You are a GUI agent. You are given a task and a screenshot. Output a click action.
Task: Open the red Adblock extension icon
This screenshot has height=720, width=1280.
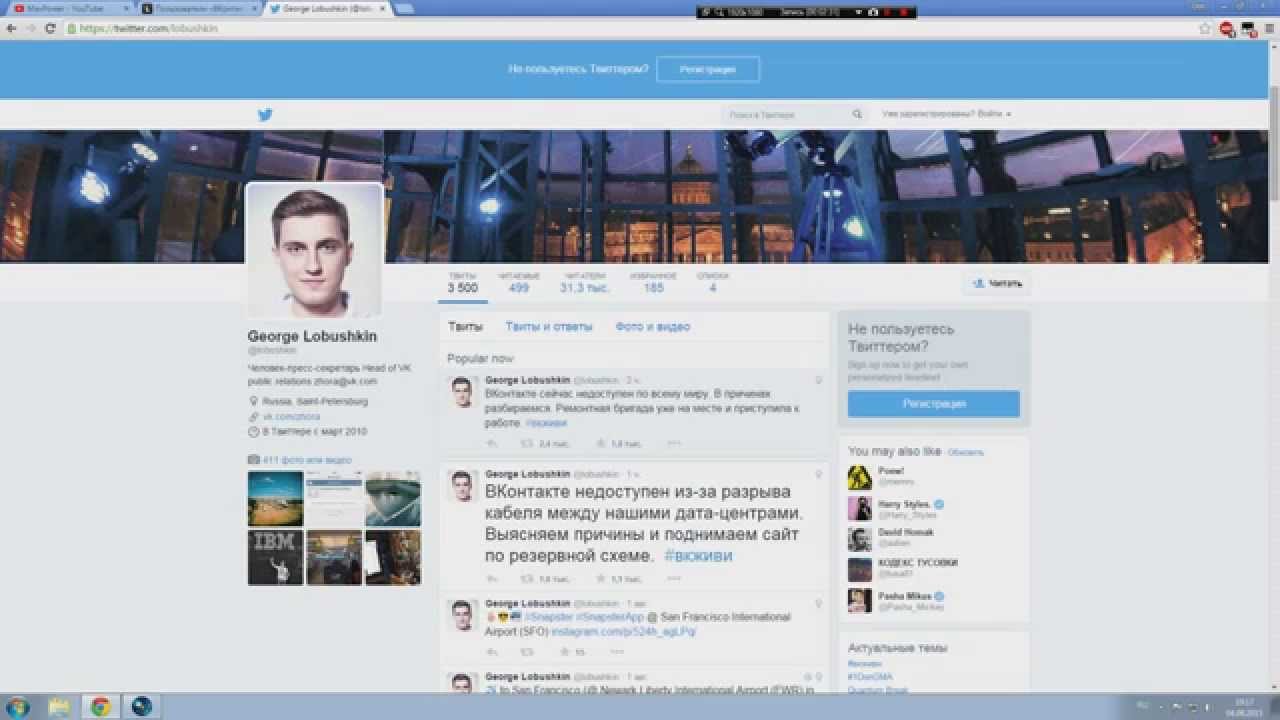click(x=1227, y=29)
